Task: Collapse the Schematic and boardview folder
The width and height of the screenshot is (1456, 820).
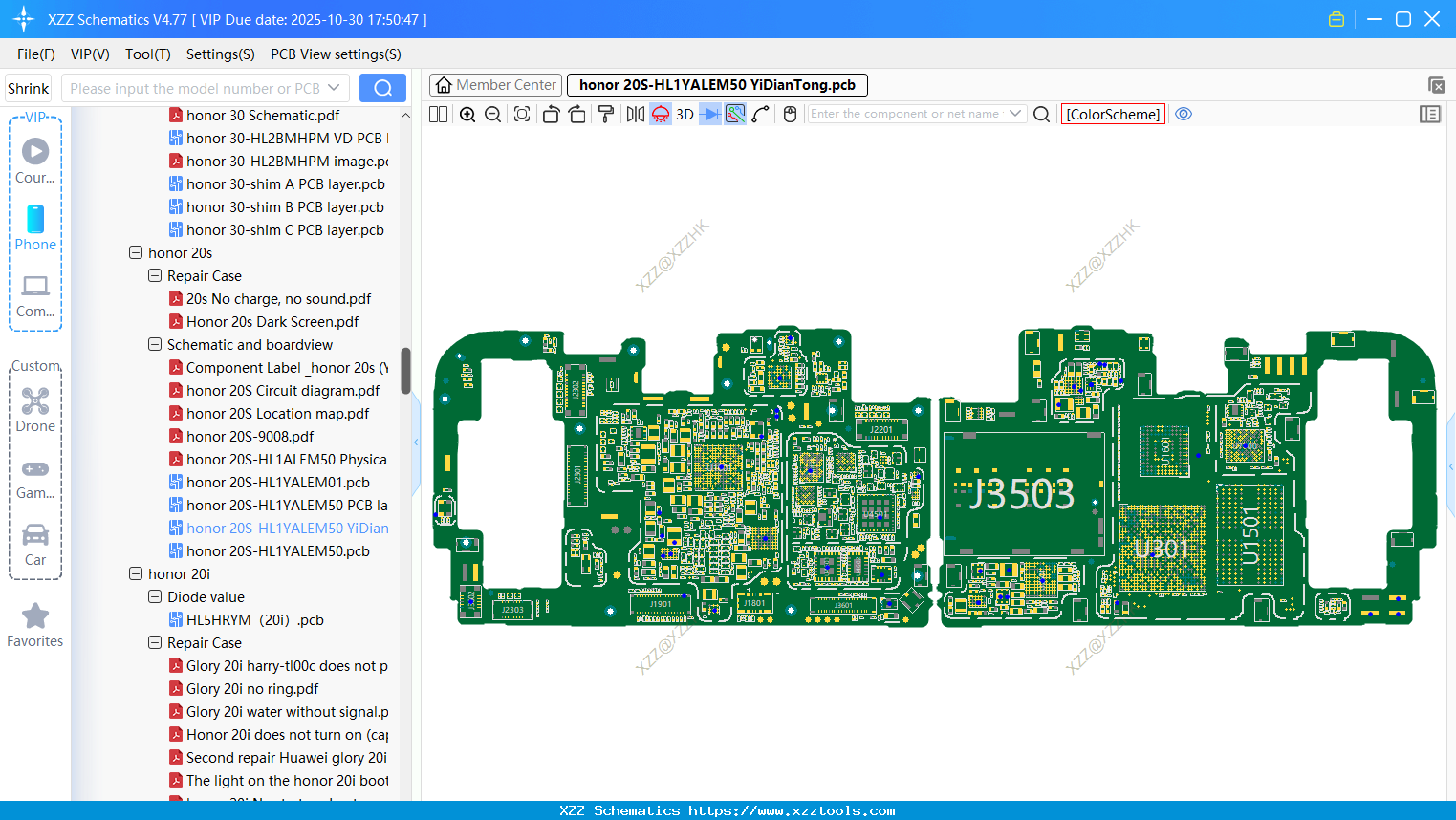Action: point(155,345)
